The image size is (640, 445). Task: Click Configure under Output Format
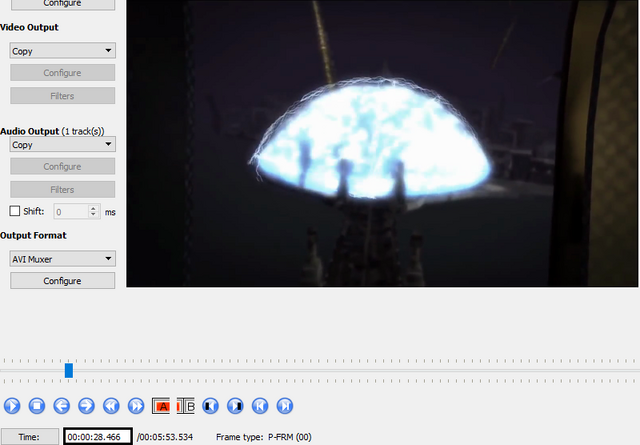point(62,281)
